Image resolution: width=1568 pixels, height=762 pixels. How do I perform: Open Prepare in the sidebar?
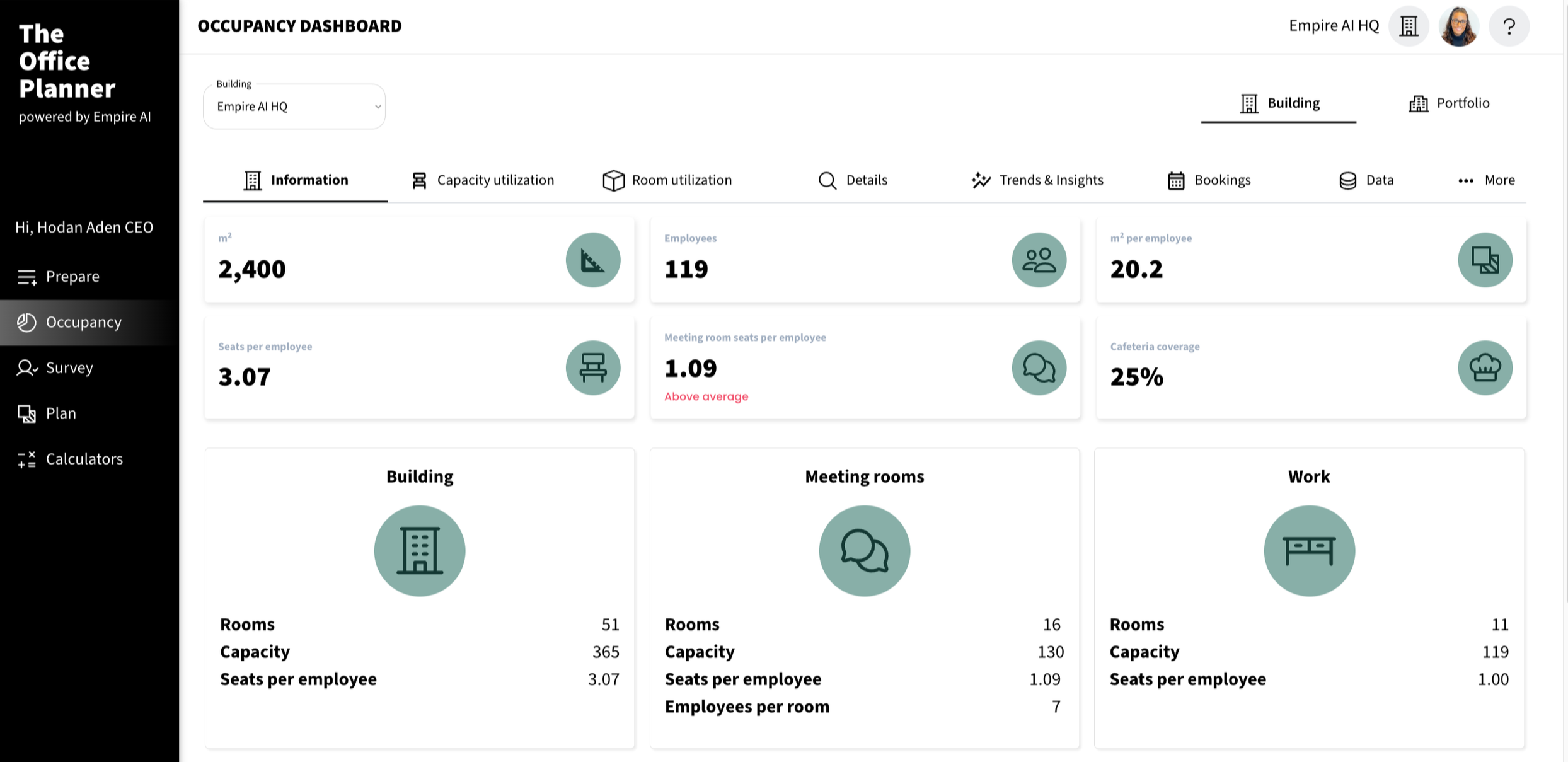[72, 277]
